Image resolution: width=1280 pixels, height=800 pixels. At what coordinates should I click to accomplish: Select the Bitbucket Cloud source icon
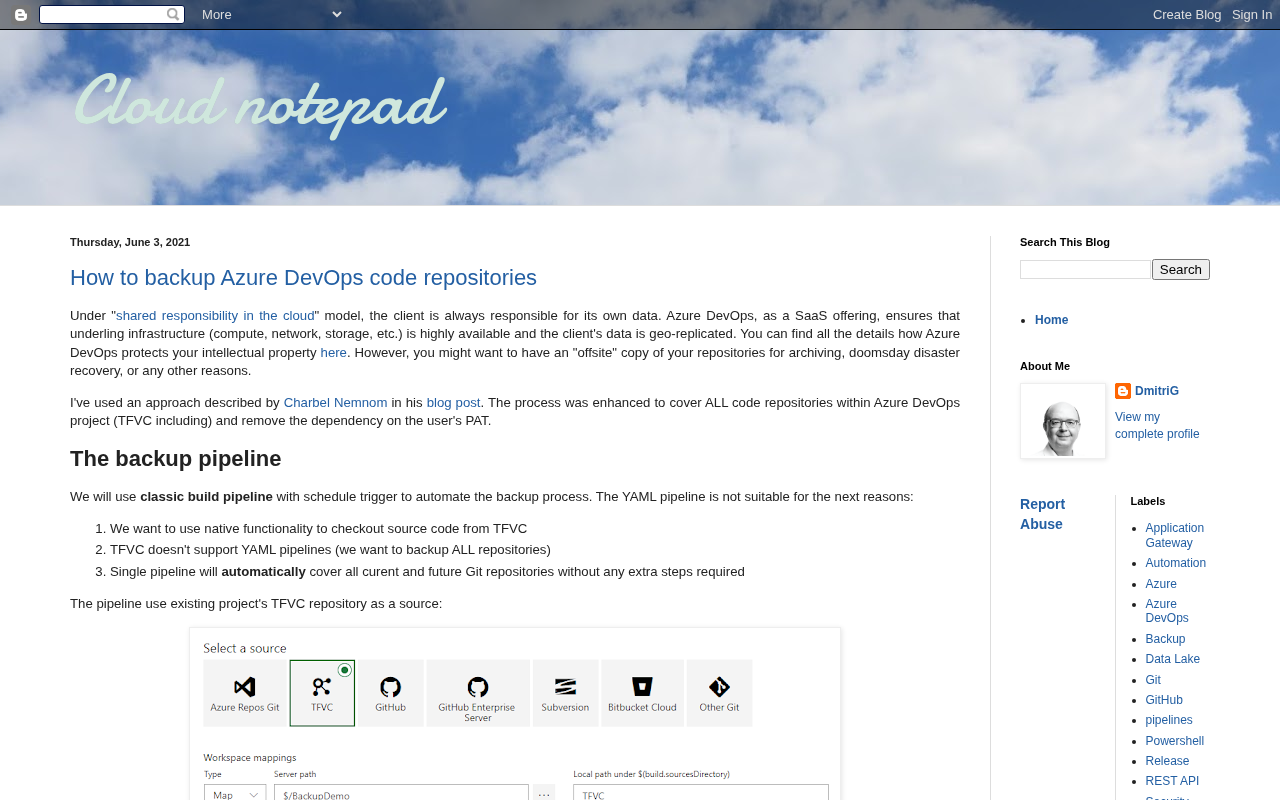[642, 687]
